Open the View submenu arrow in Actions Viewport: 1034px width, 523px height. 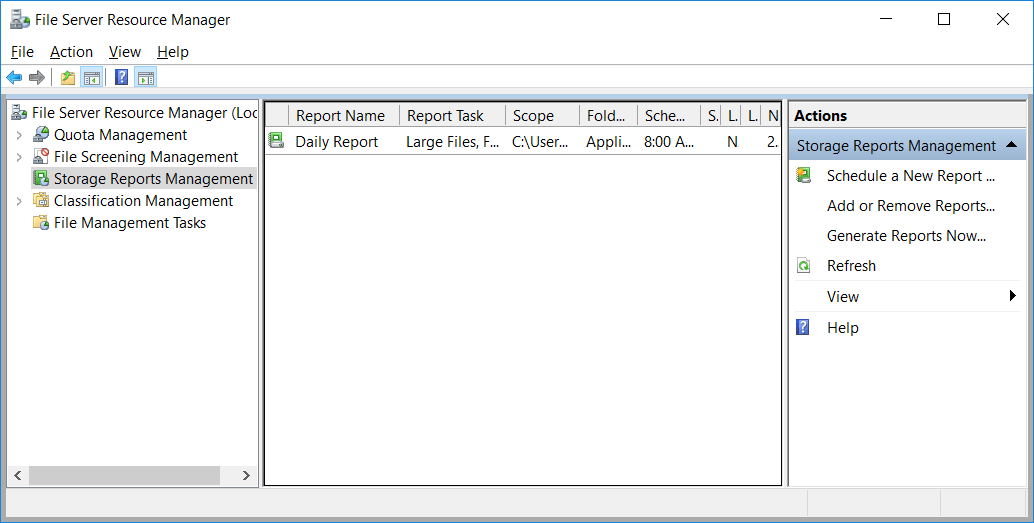(1012, 296)
